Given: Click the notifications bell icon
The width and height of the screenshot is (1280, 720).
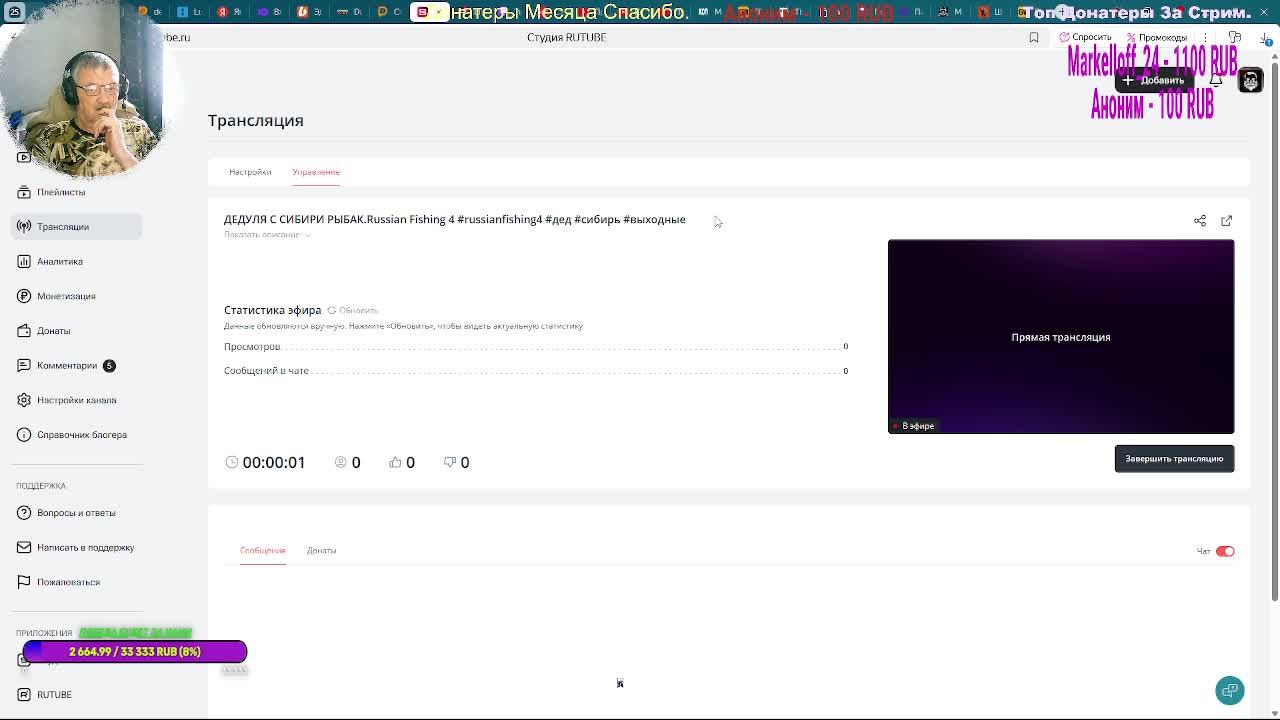Looking at the screenshot, I should [x=1216, y=80].
